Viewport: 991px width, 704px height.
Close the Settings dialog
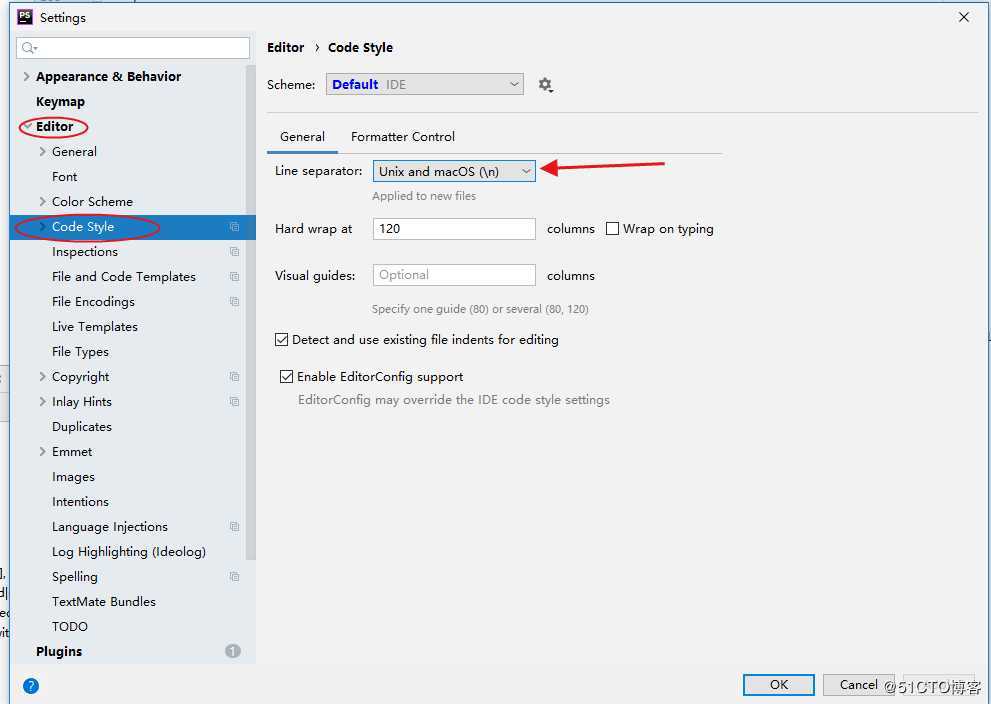(964, 17)
